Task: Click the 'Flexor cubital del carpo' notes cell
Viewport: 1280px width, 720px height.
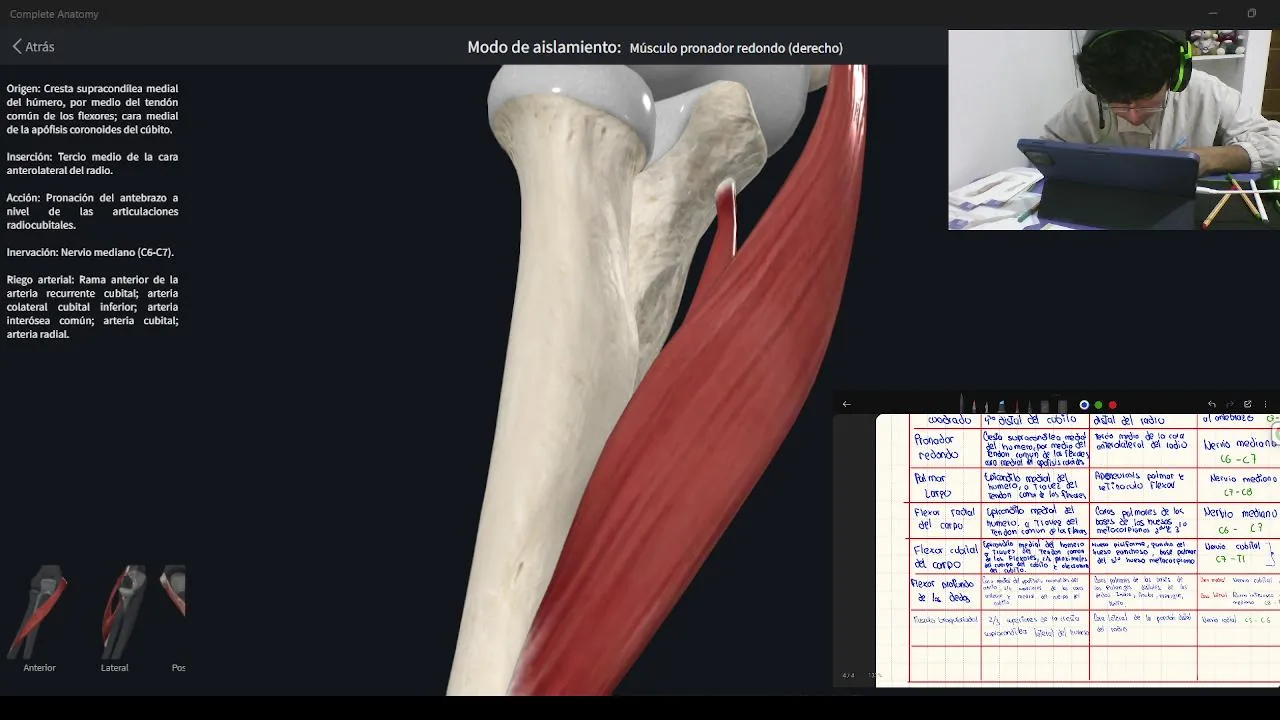Action: [945, 556]
